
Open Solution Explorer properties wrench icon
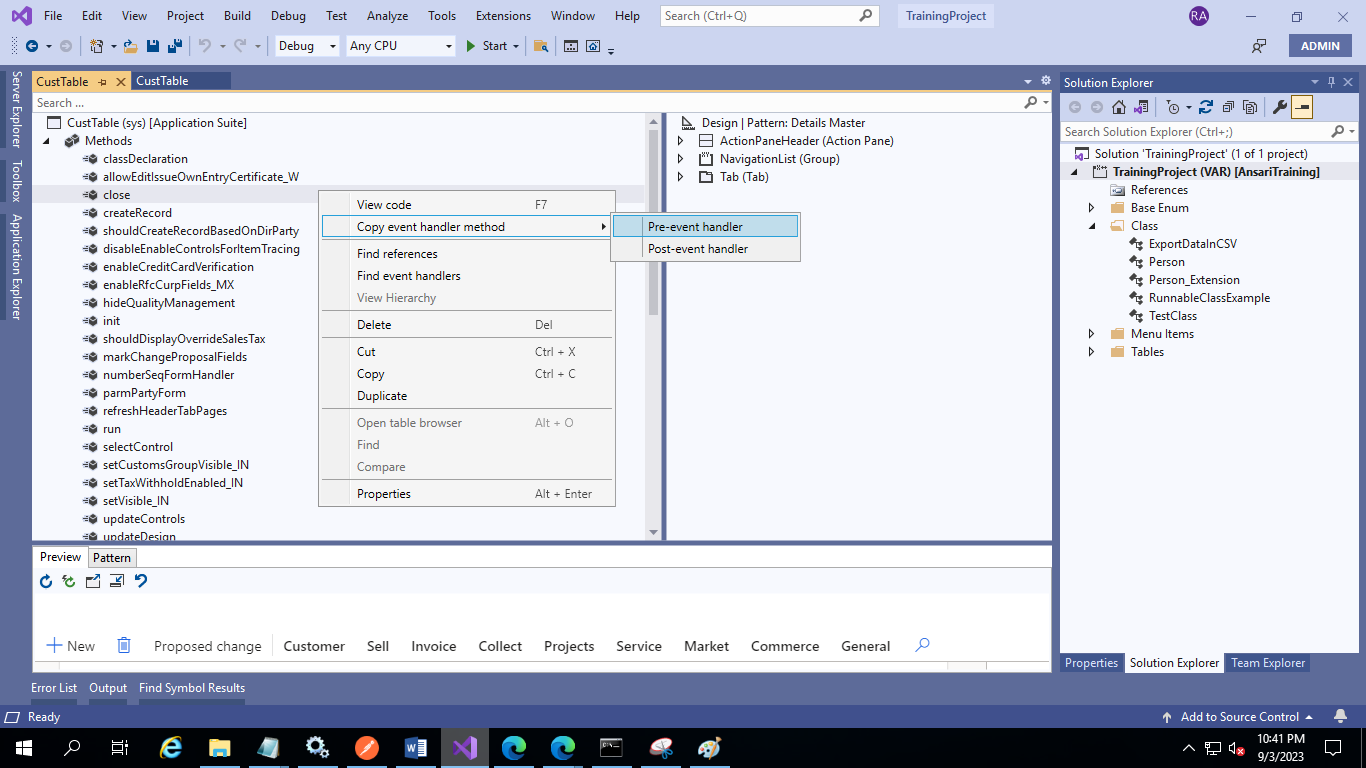click(1279, 107)
